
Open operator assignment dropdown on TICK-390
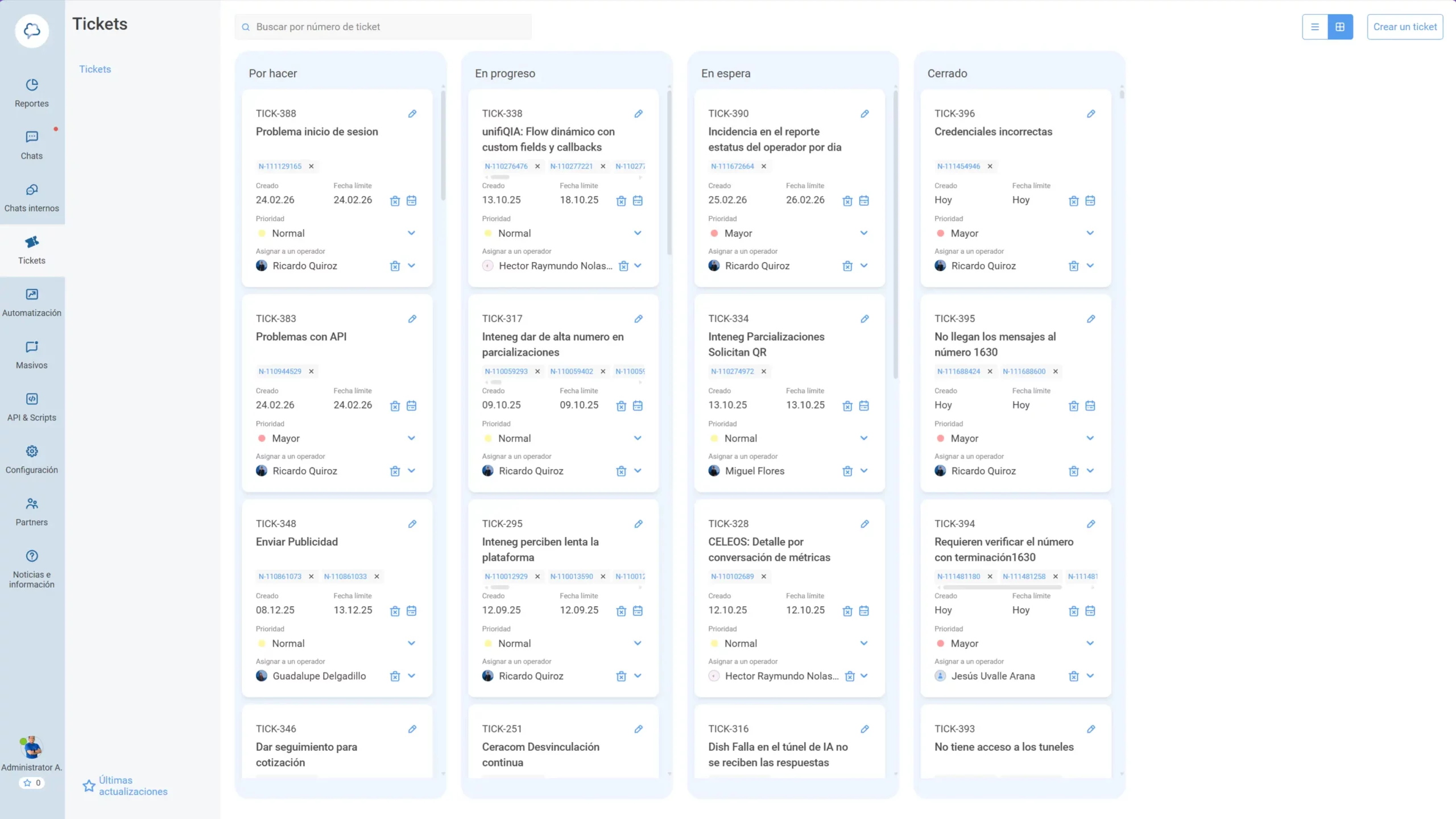[x=864, y=266]
